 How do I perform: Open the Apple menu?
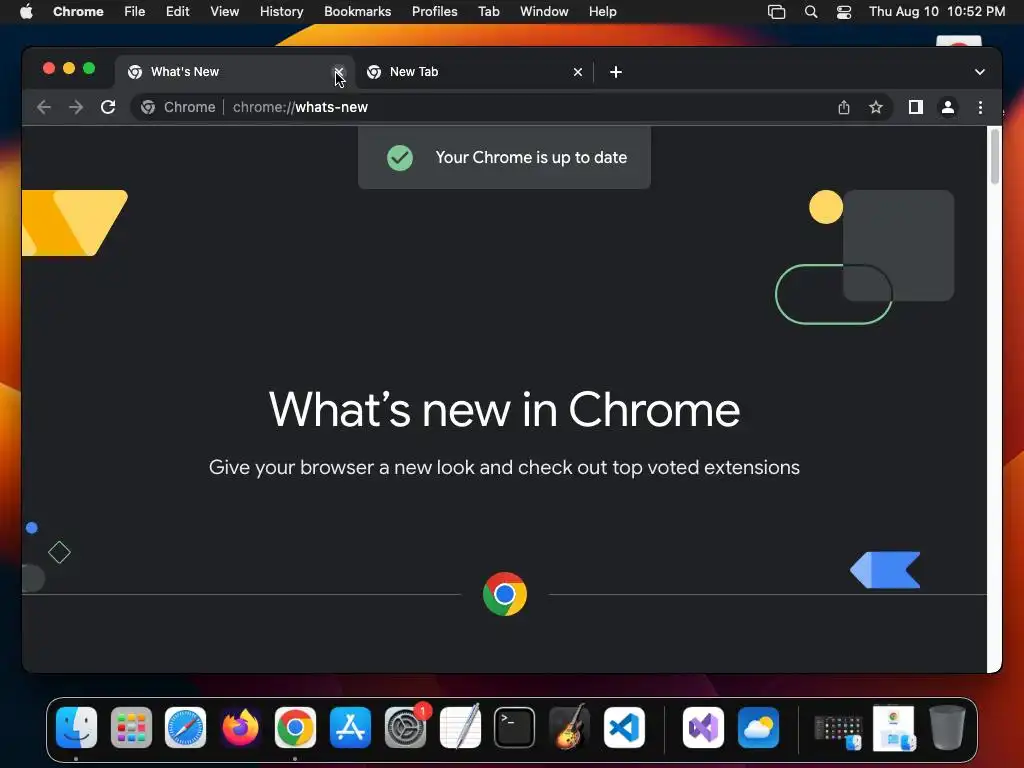click(26, 12)
